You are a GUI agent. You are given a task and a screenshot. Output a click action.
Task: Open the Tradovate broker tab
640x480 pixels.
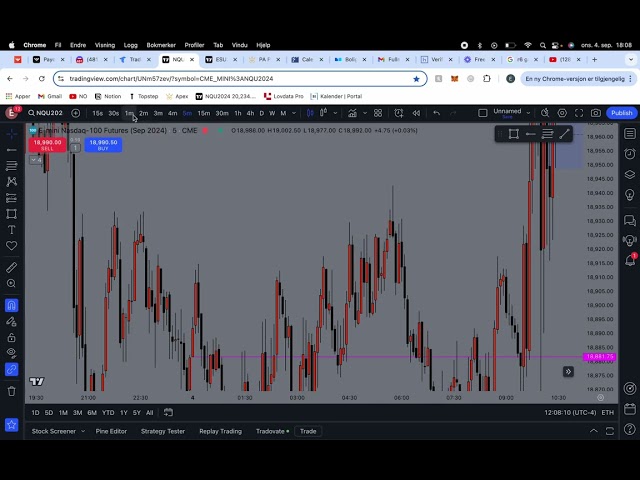(272, 431)
